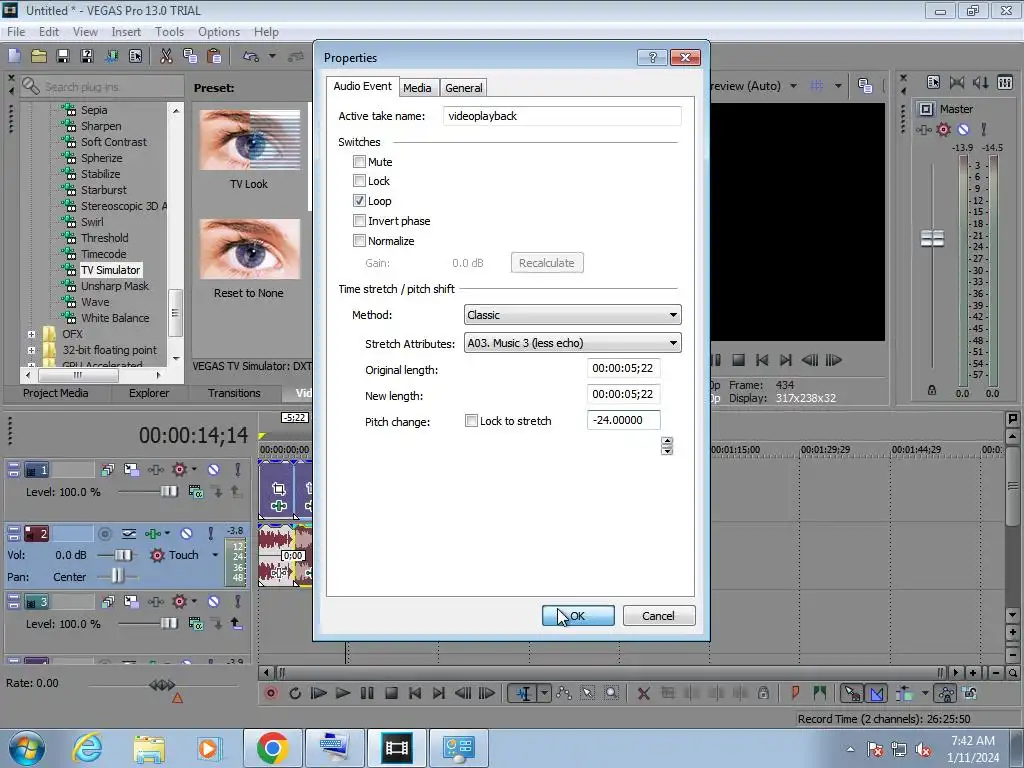Click the Stop button under video preview
The image size is (1024, 768).
739,360
